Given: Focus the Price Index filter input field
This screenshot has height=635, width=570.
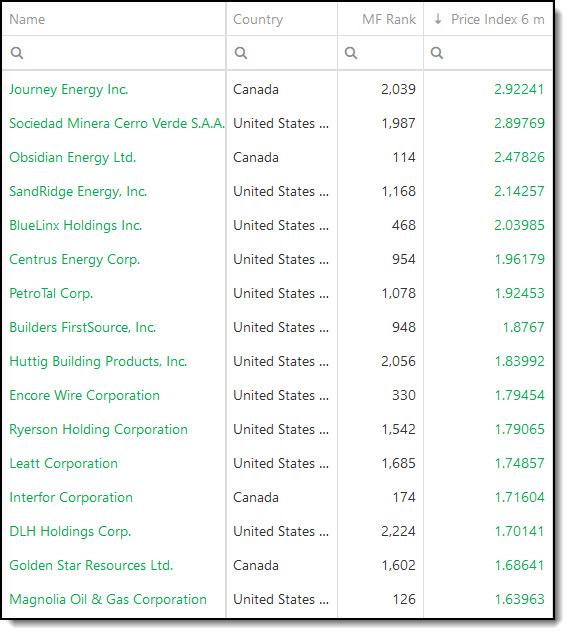Looking at the screenshot, I should tap(488, 53).
